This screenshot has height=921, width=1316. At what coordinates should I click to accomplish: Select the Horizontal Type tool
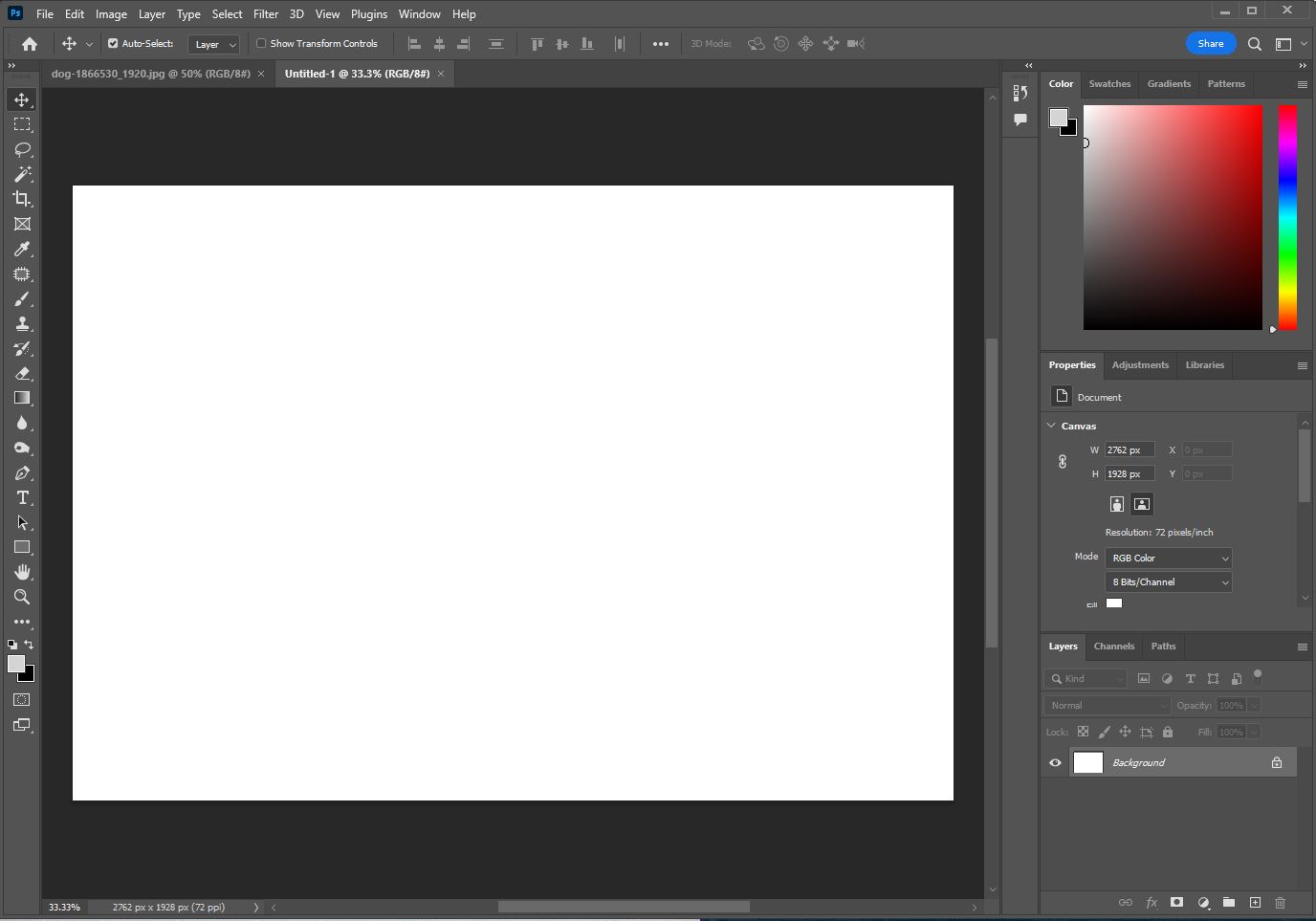(x=22, y=497)
